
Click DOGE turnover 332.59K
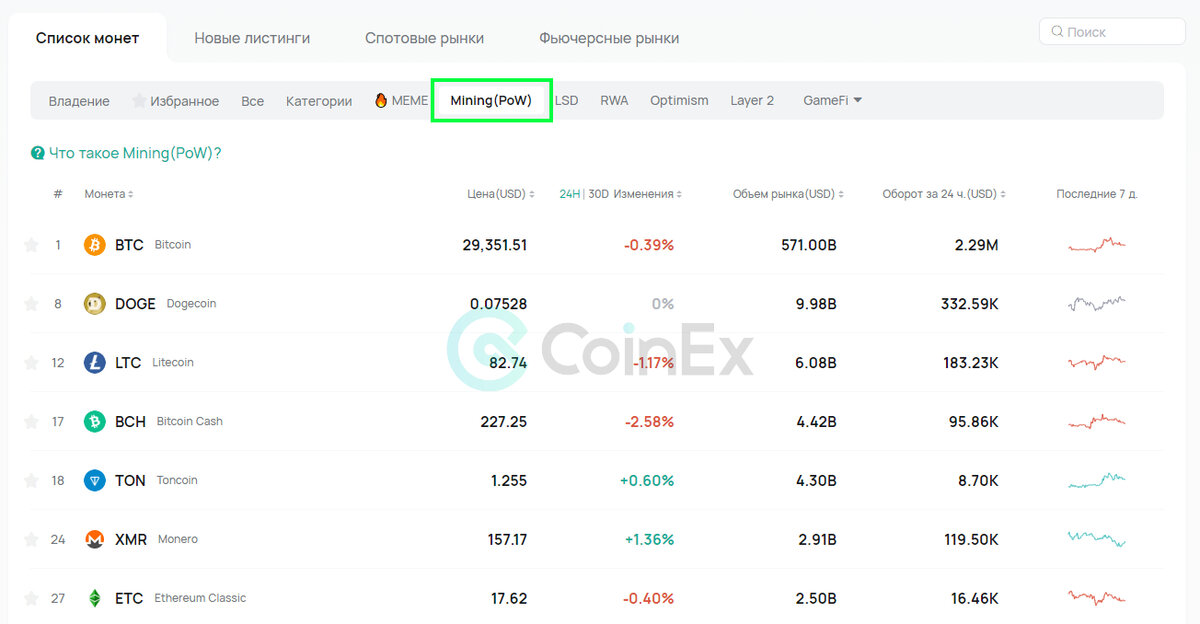[x=970, y=304]
